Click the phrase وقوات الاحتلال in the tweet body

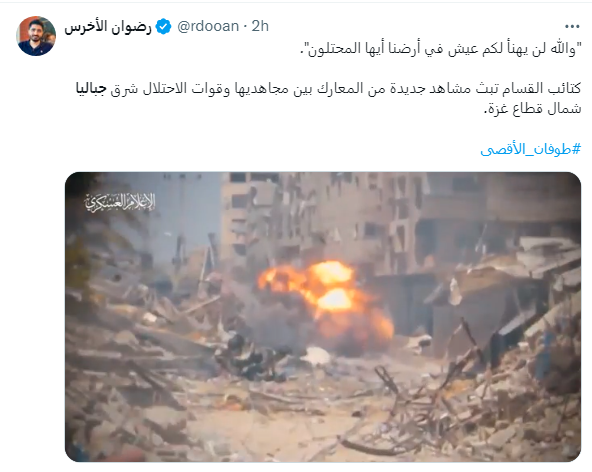pyautogui.click(x=208, y=89)
